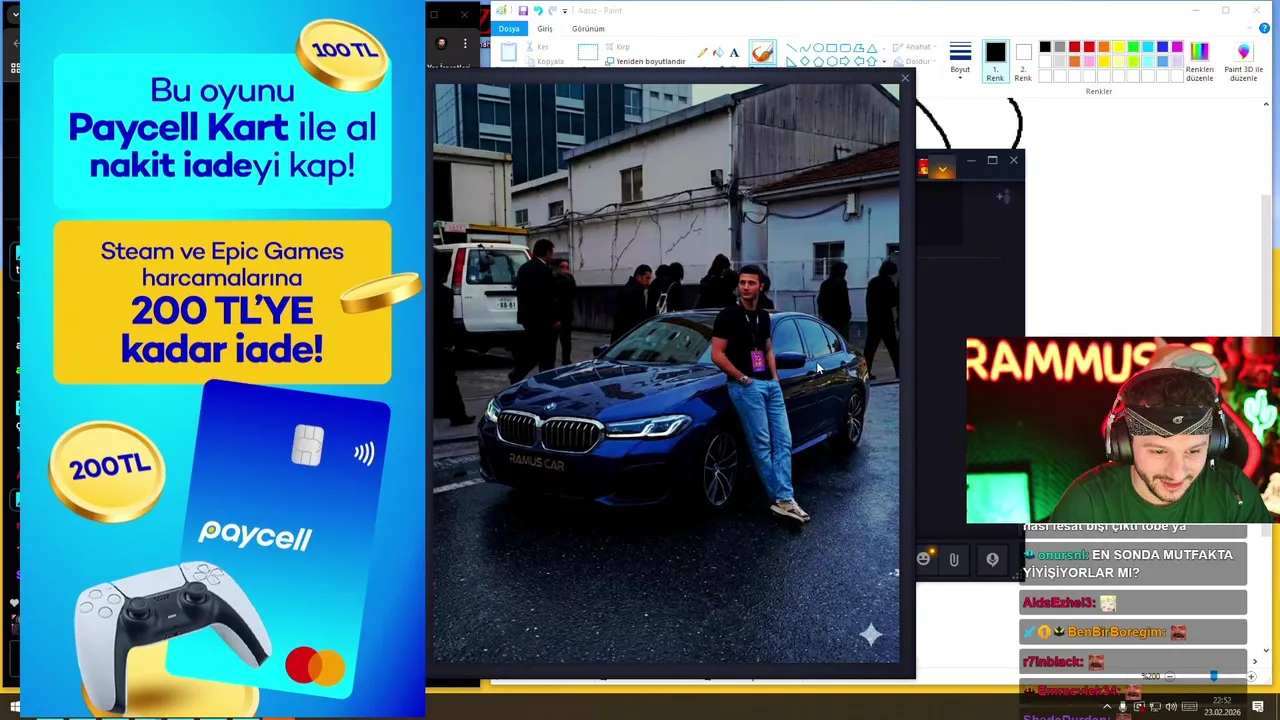Click Paint 3D ile düzenle button
This screenshot has height=720, width=1280.
click(1243, 62)
